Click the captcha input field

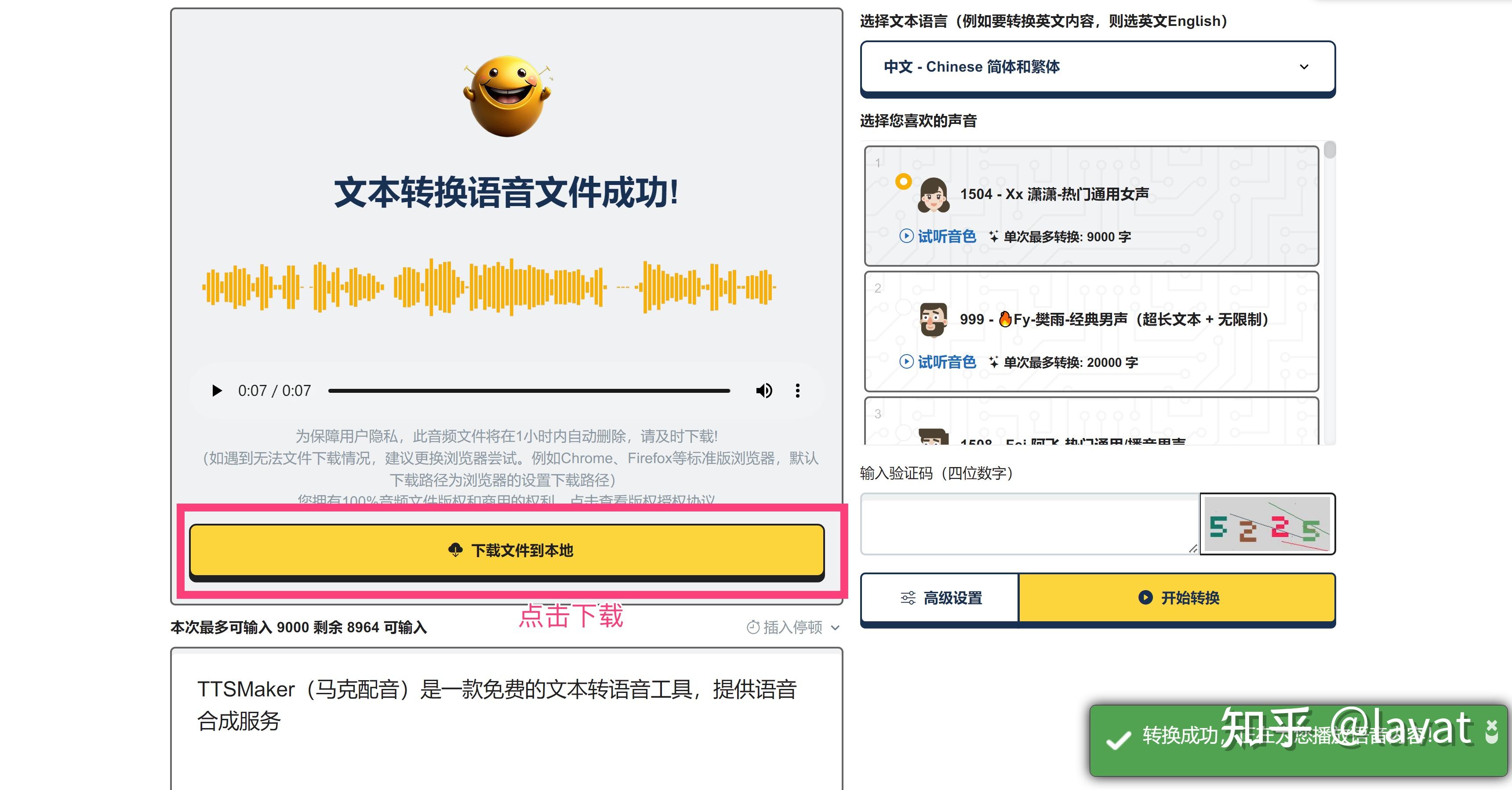pyautogui.click(x=1027, y=524)
